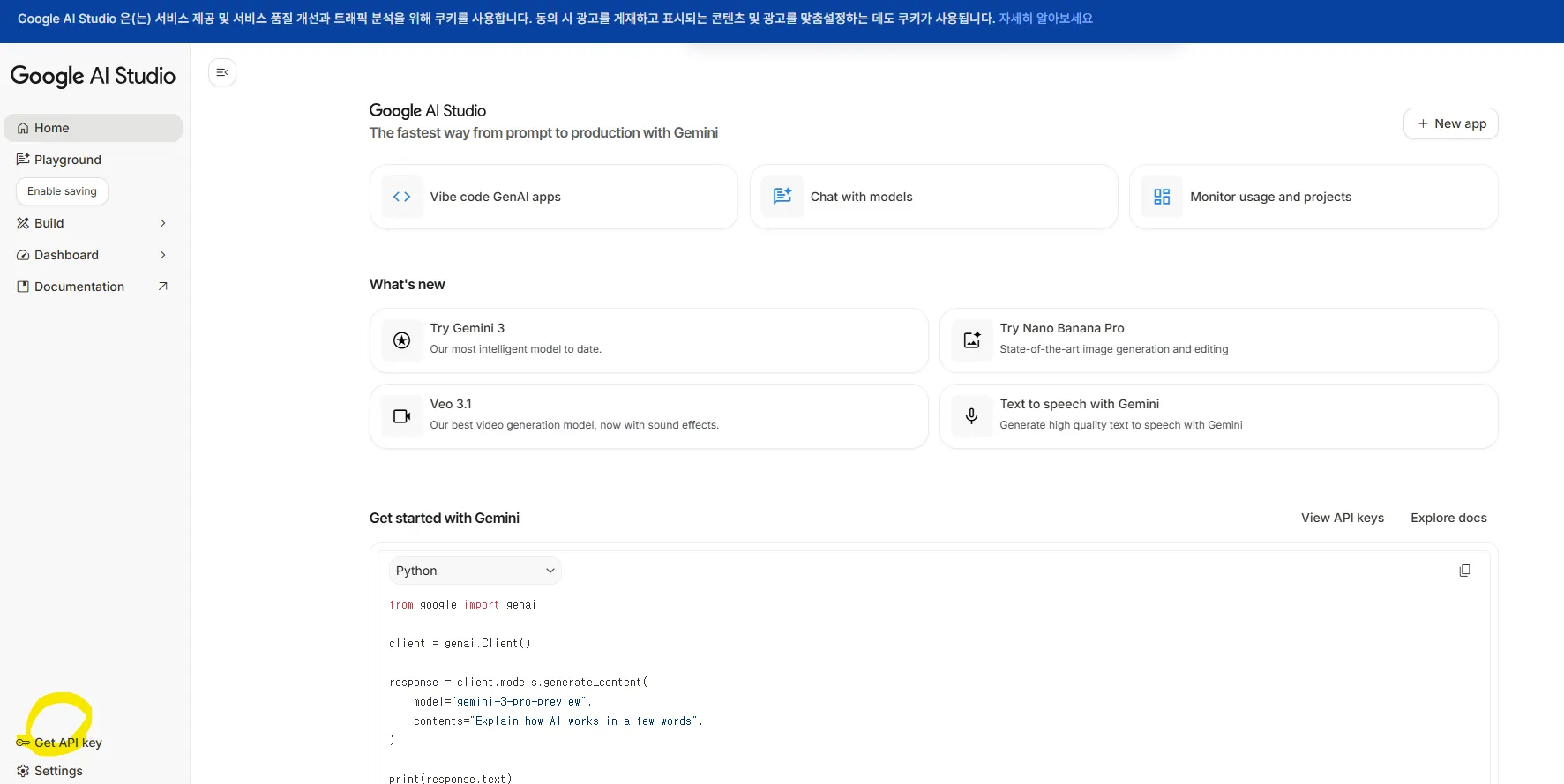This screenshot has height=784, width=1564.
Task: Click the code line 'from google import genai'
Action: point(462,605)
